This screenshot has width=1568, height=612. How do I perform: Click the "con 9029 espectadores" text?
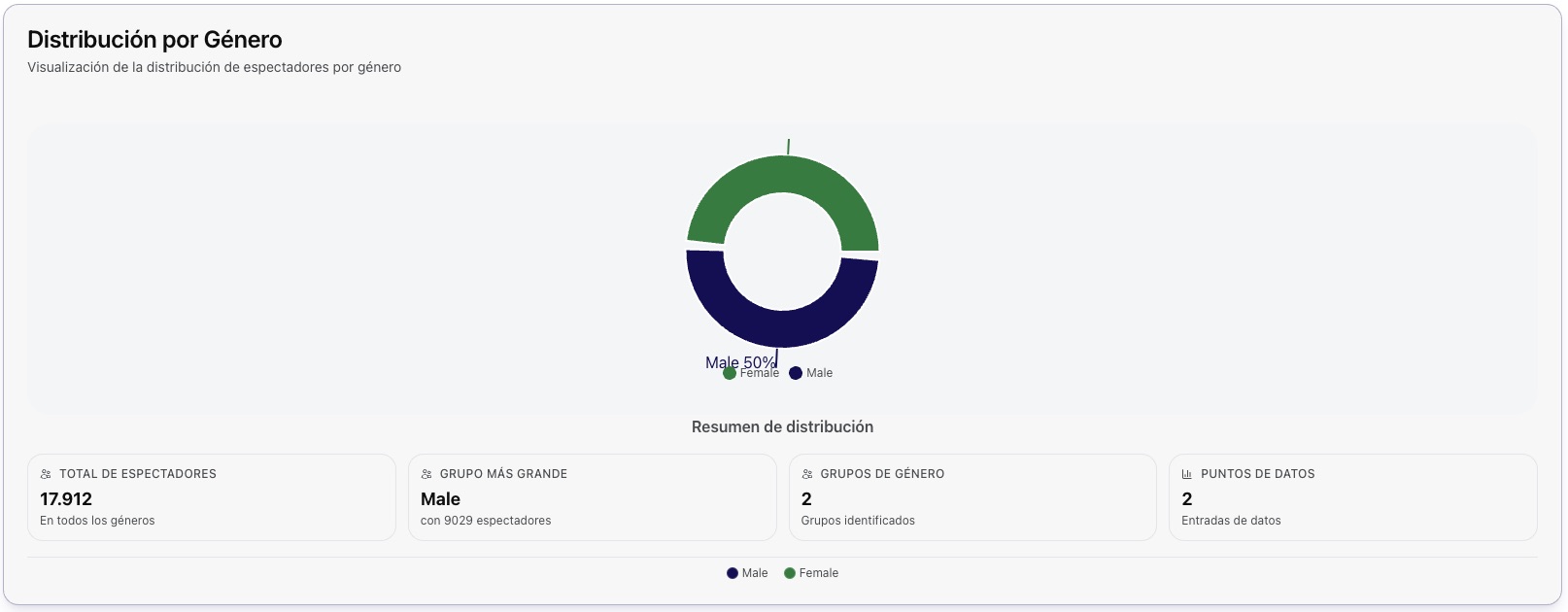point(486,521)
